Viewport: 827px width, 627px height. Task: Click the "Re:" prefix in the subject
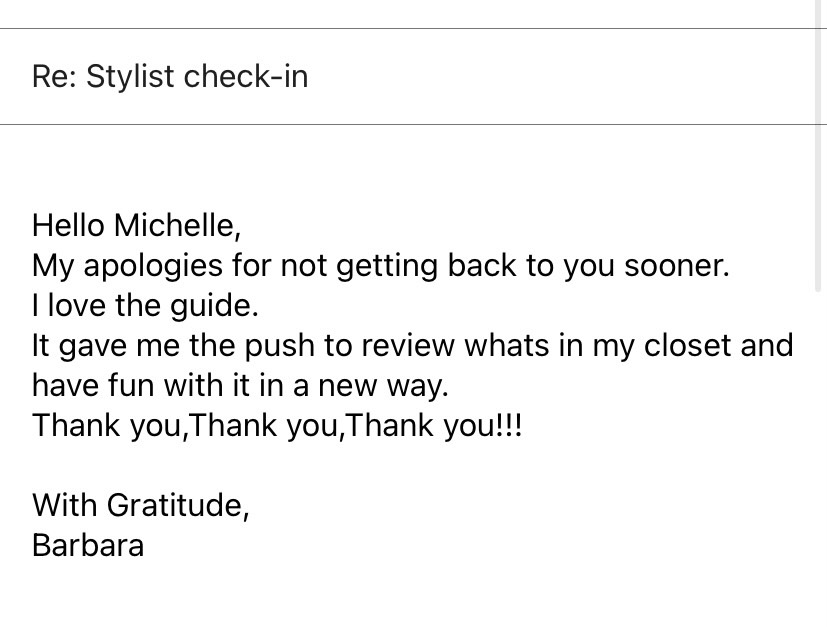coord(54,77)
